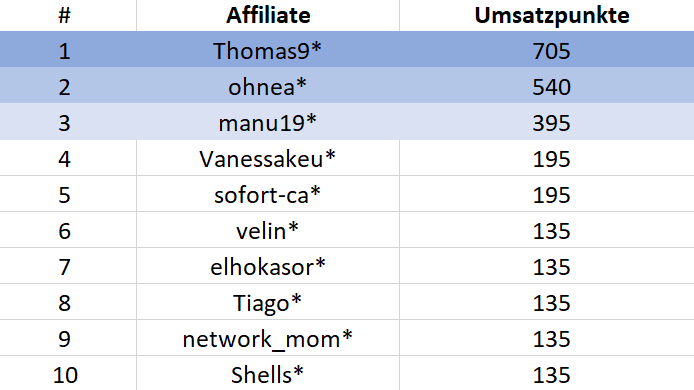The image size is (694, 390).
Task: Select the Thomas9* affiliate cell
Action: 268,50
